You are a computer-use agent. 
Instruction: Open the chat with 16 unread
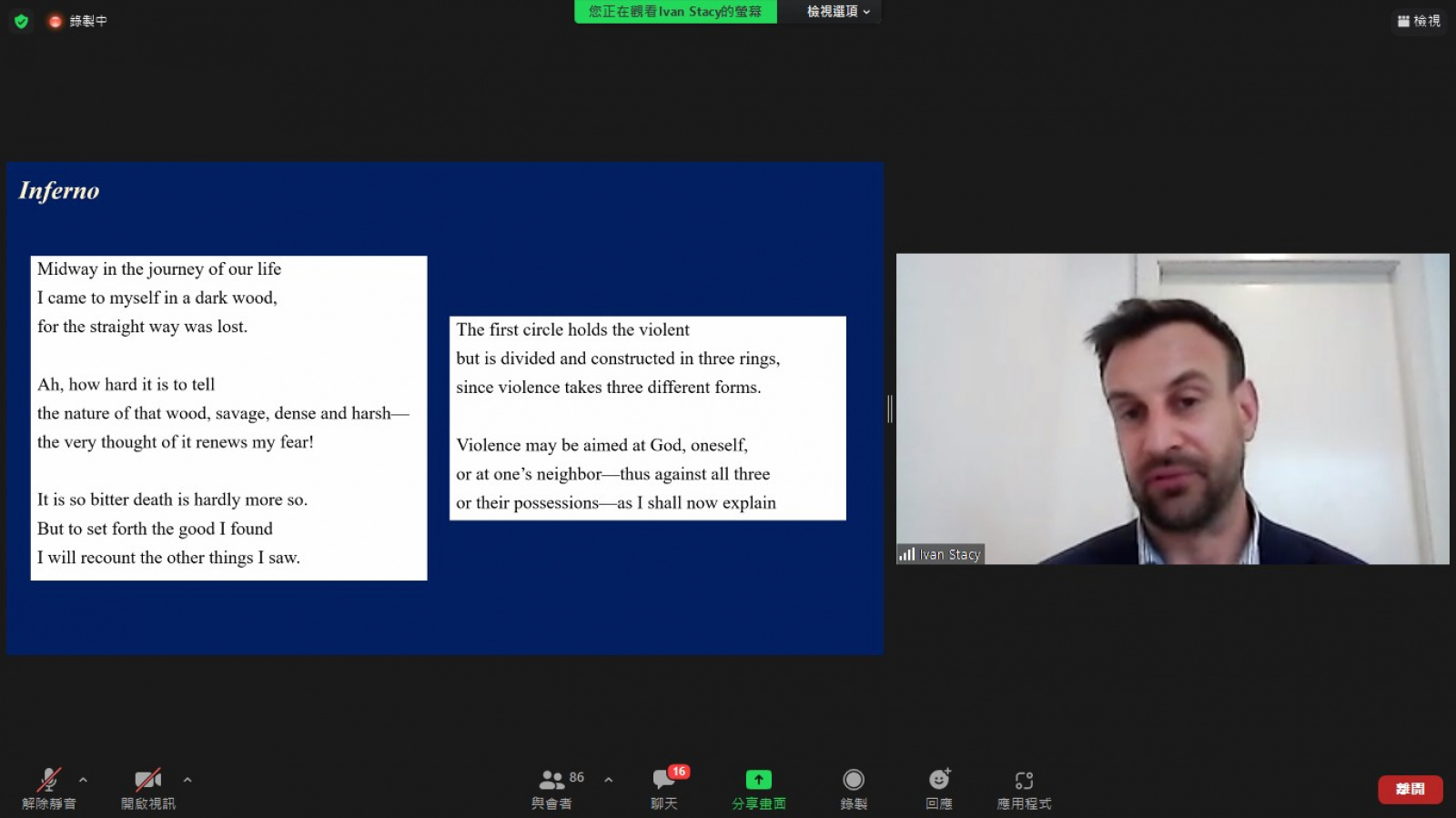(x=665, y=788)
